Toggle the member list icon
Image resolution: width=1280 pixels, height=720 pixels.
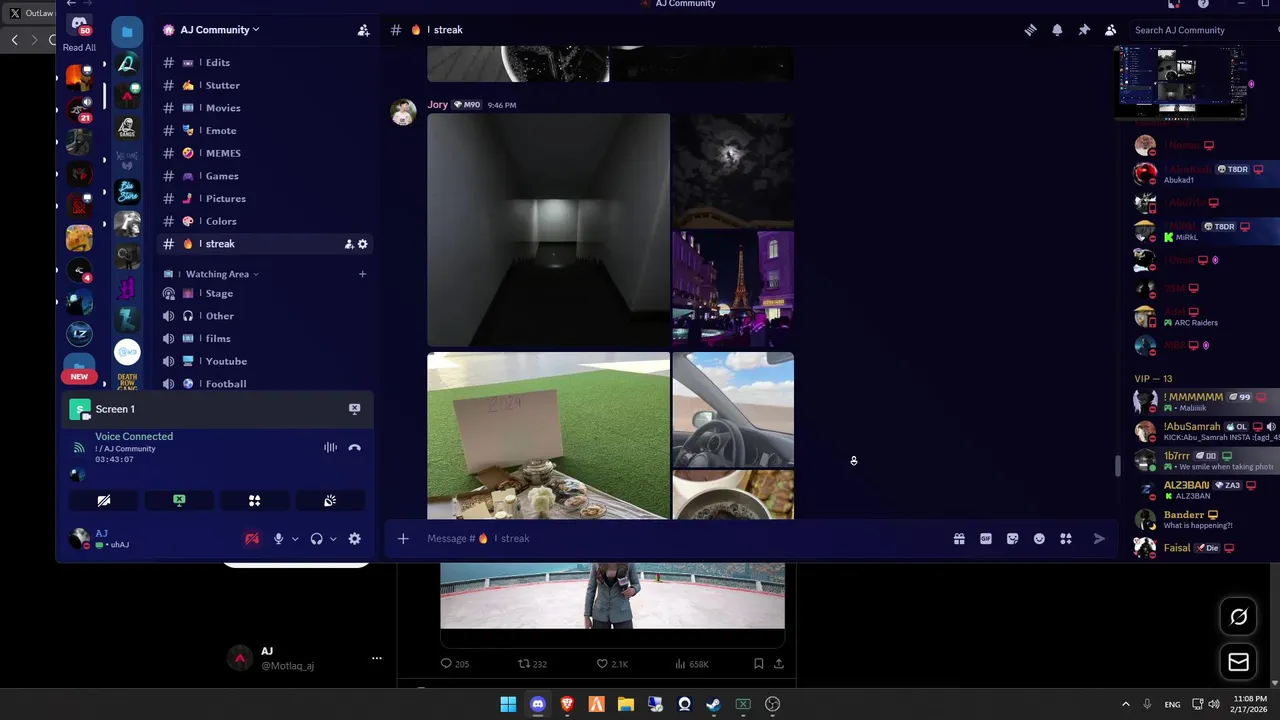pyautogui.click(x=1110, y=30)
